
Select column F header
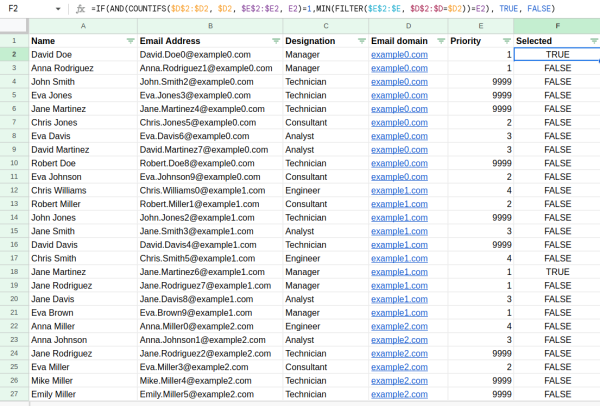[x=557, y=26]
